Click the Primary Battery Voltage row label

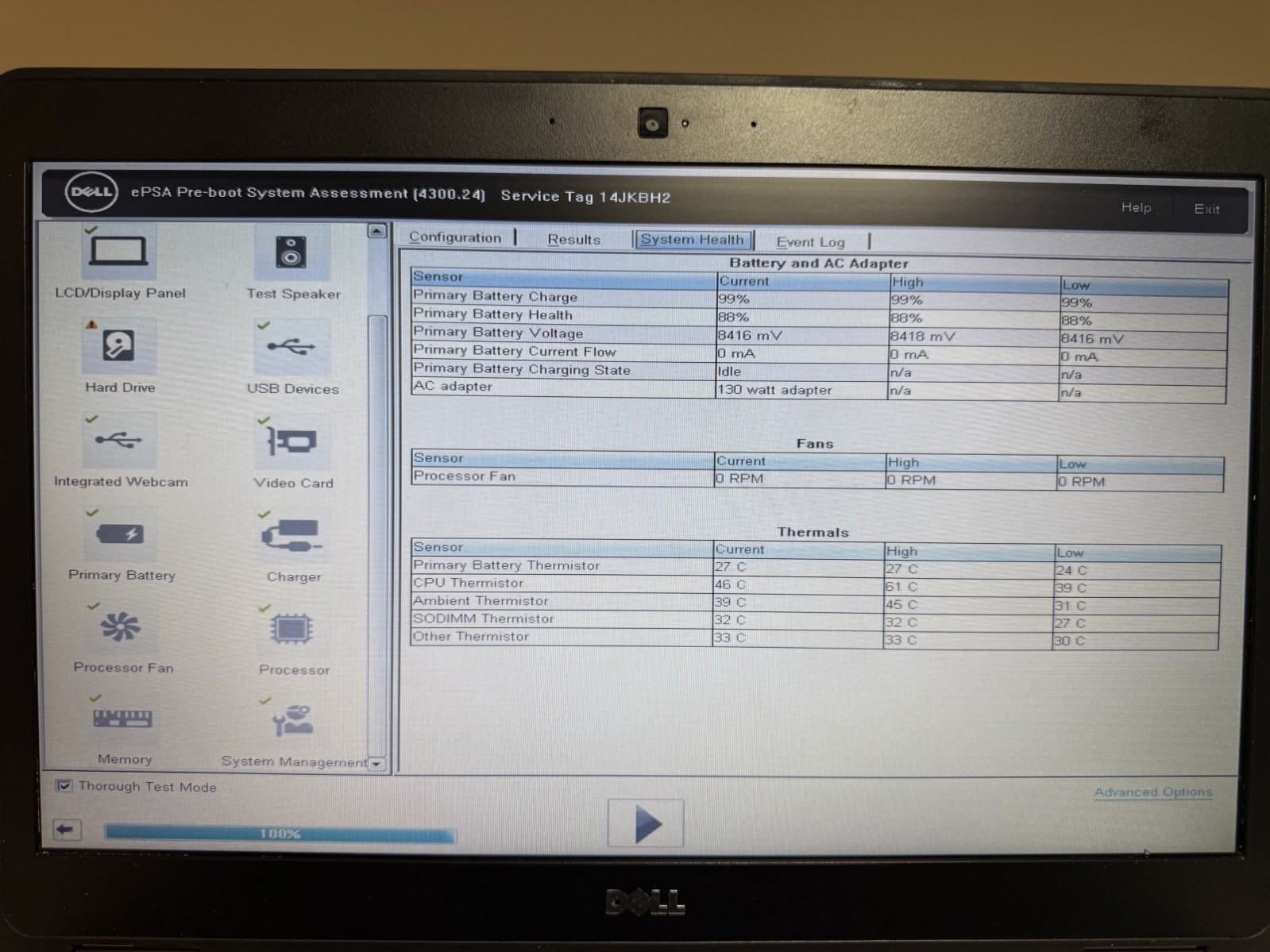click(x=498, y=333)
